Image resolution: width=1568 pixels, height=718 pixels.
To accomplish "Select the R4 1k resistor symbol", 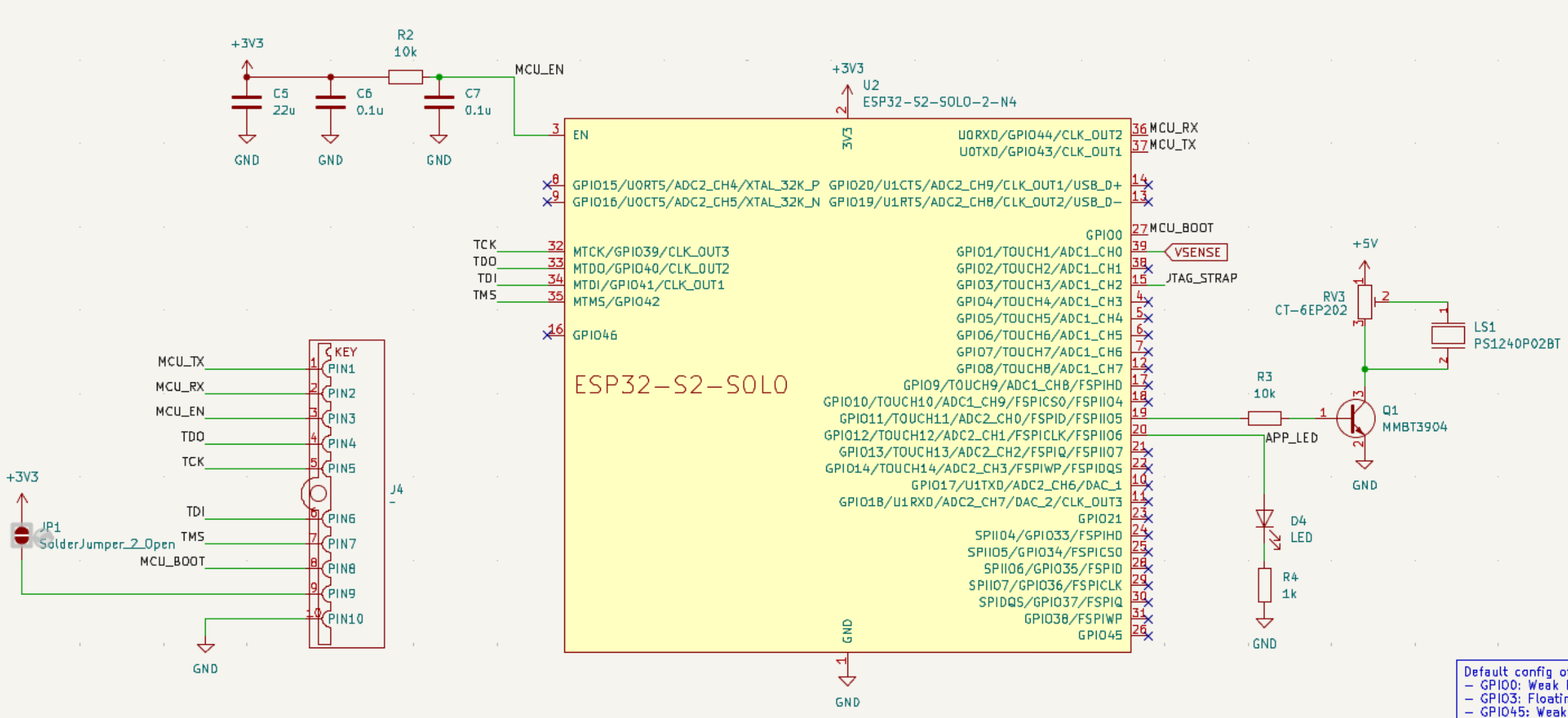I will click(1264, 585).
